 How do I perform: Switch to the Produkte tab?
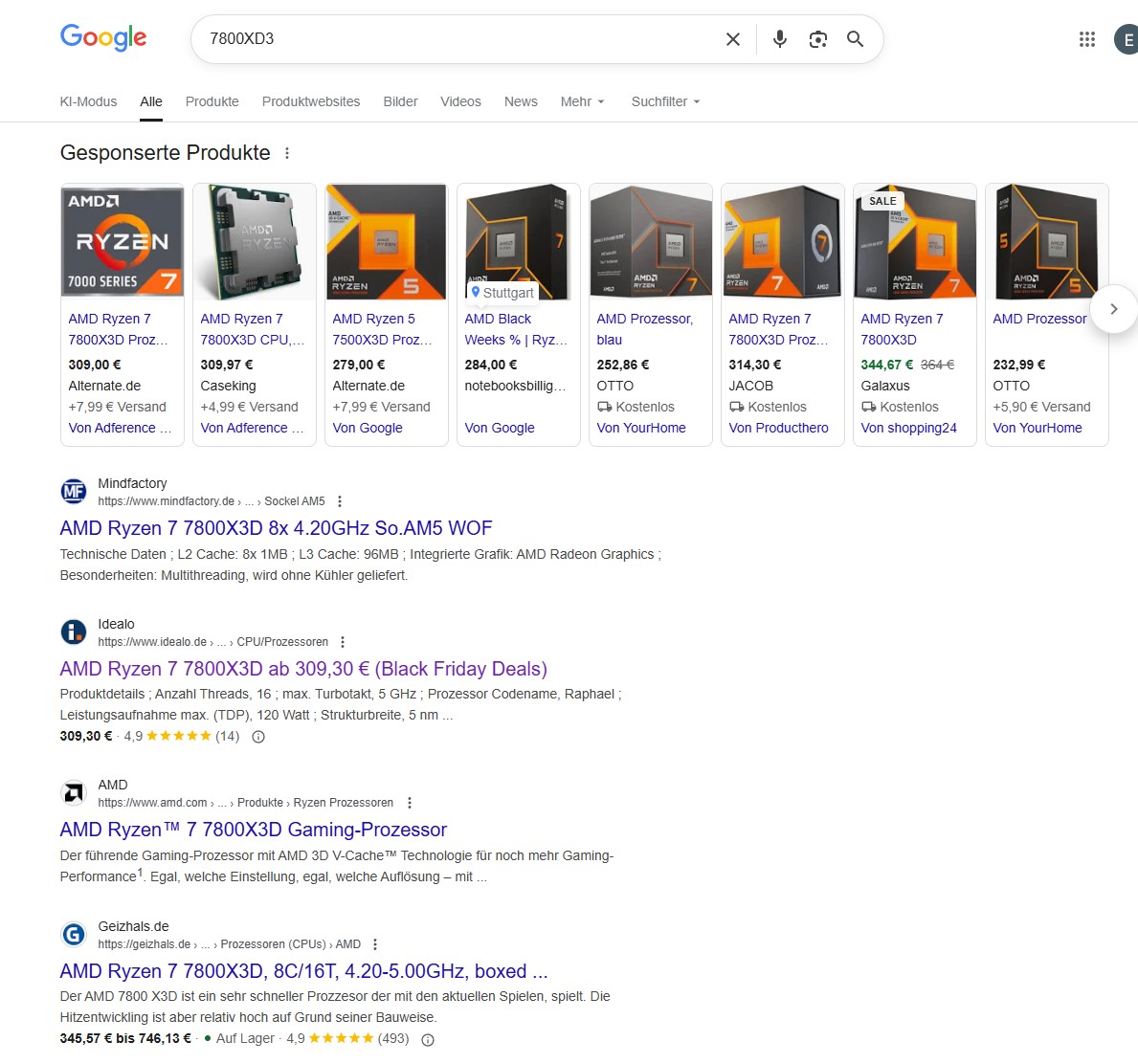click(212, 101)
